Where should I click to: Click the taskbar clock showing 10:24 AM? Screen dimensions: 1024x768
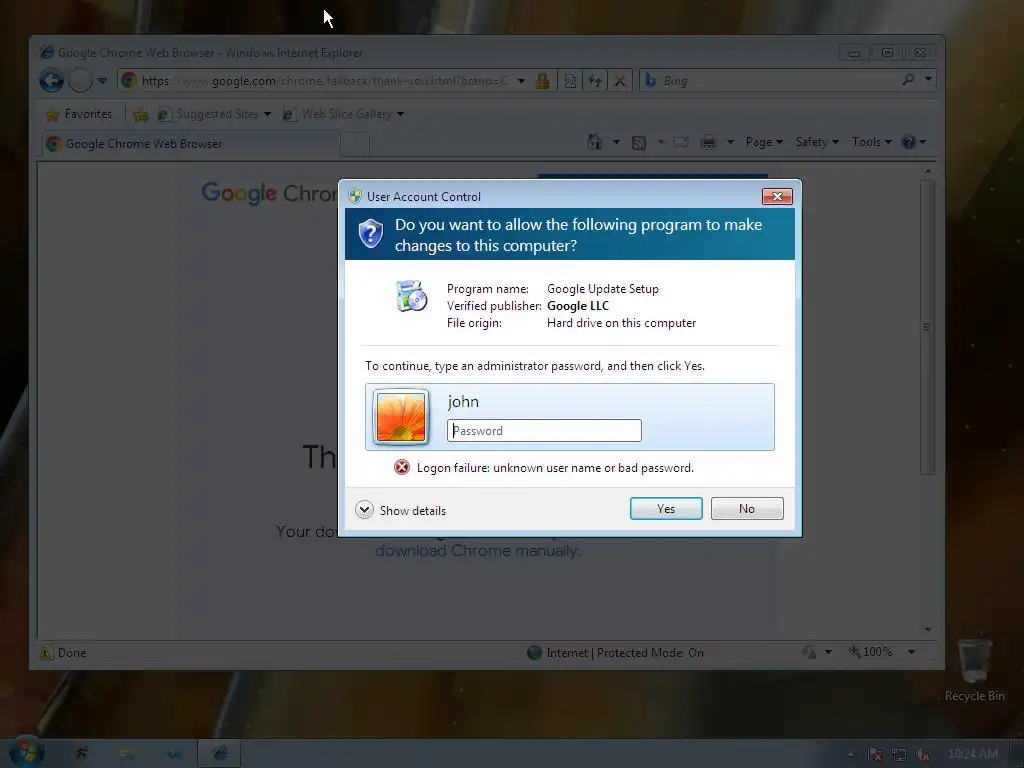(972, 754)
